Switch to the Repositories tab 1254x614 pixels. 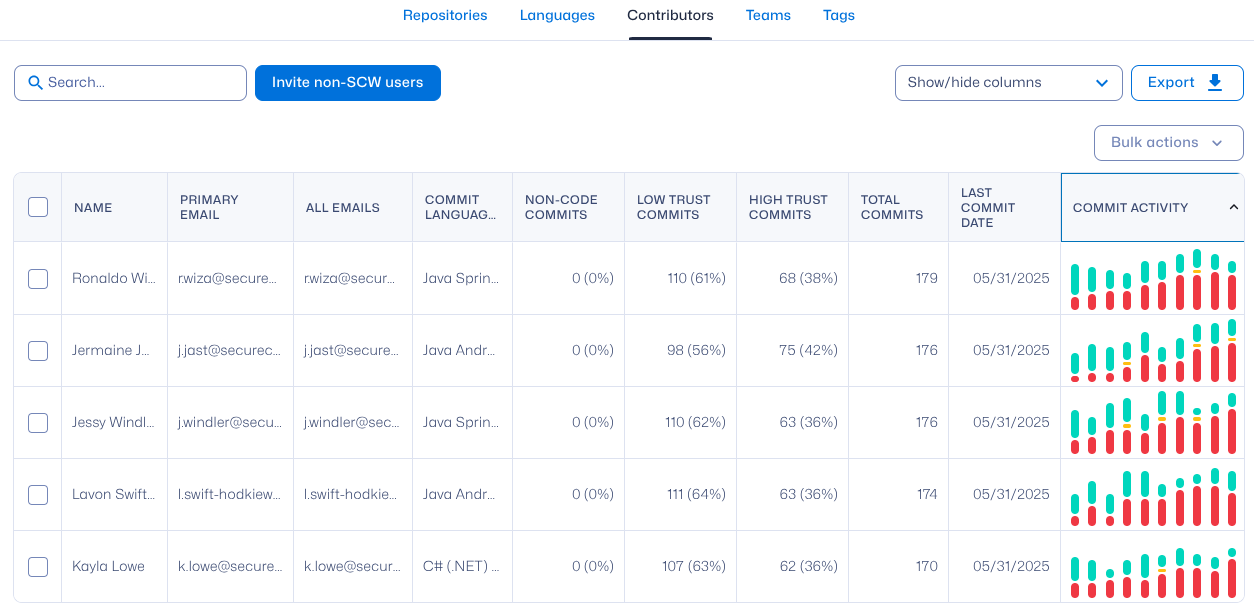coord(445,16)
